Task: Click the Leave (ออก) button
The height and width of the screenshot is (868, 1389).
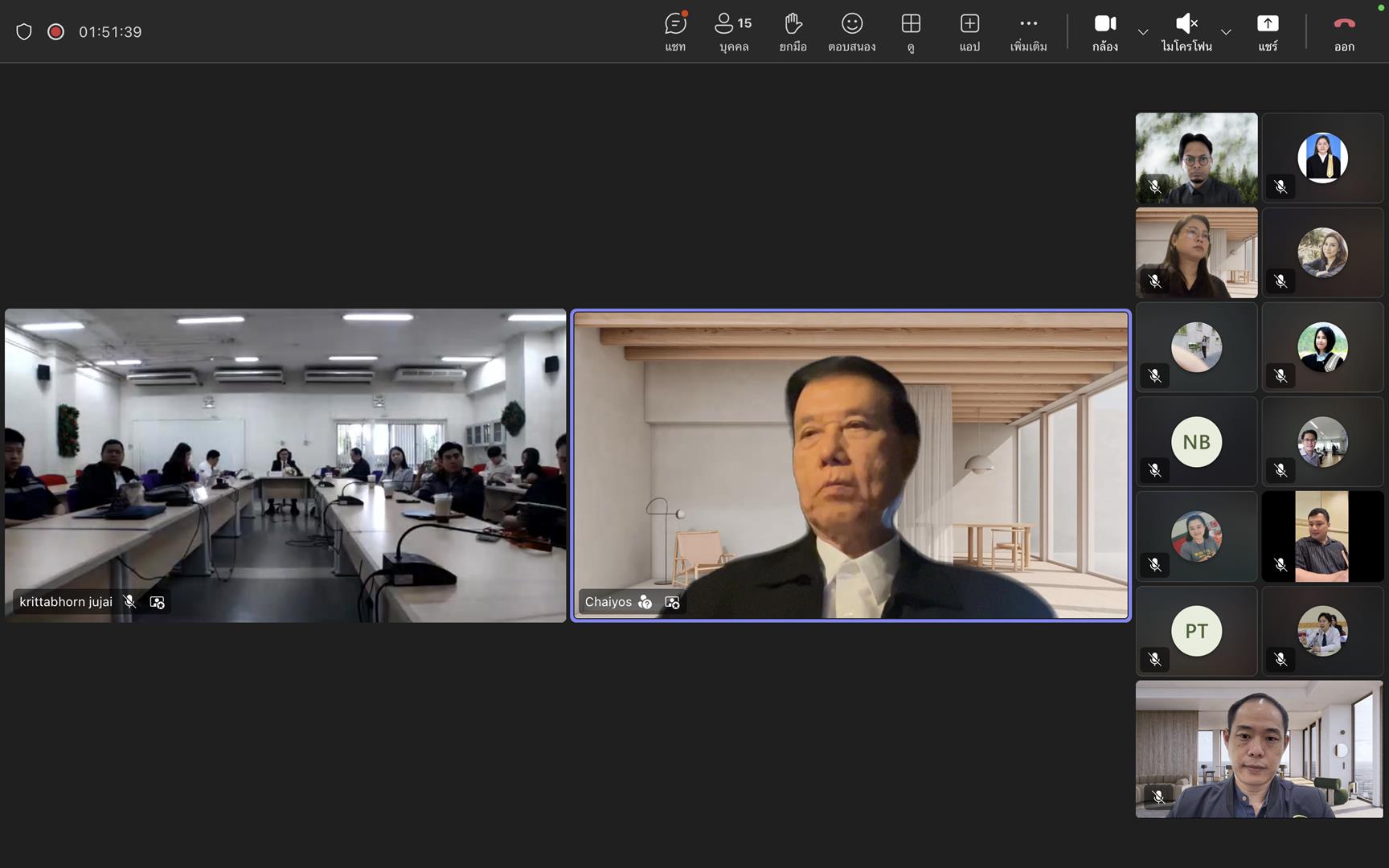Action: 1343,24
